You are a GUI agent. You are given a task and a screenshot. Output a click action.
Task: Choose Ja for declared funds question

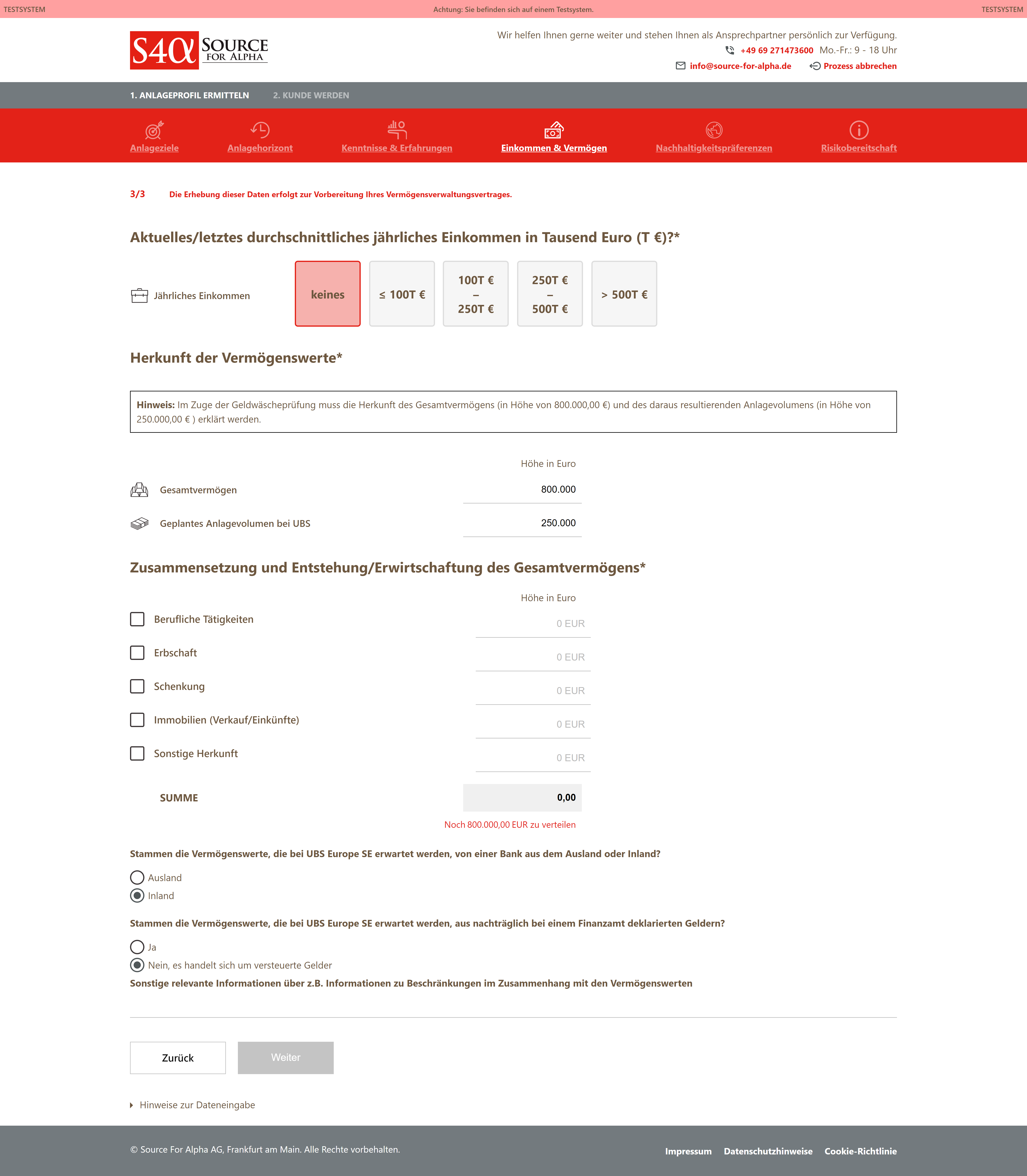[x=137, y=947]
